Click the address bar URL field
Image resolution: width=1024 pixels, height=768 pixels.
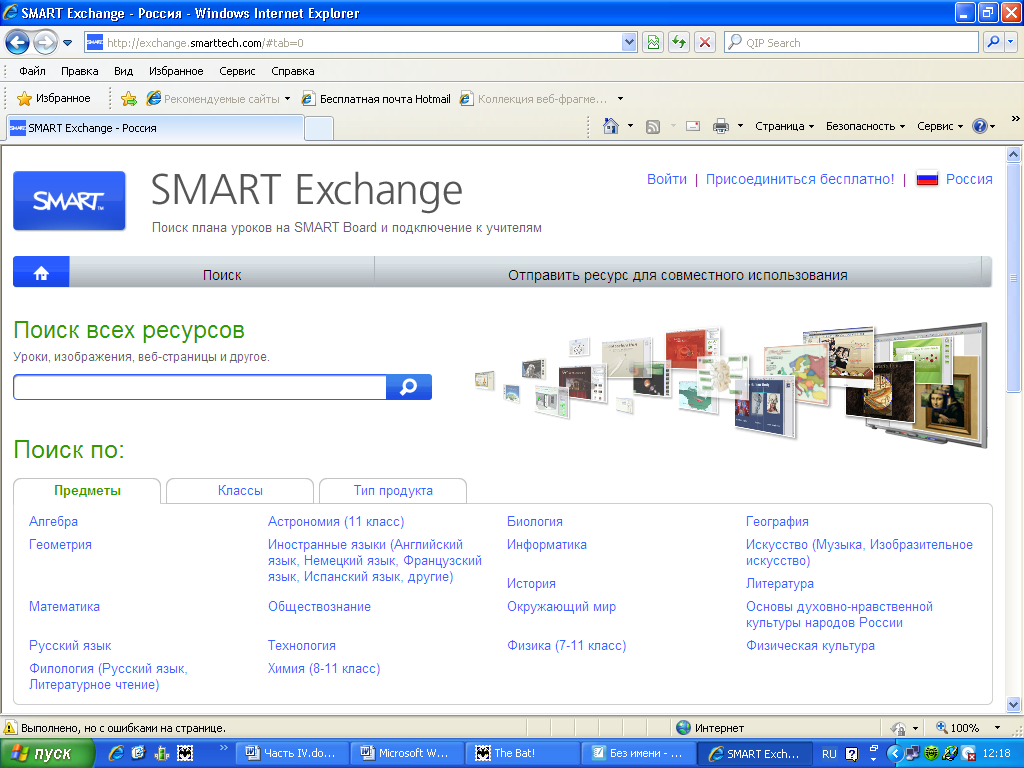[353, 43]
